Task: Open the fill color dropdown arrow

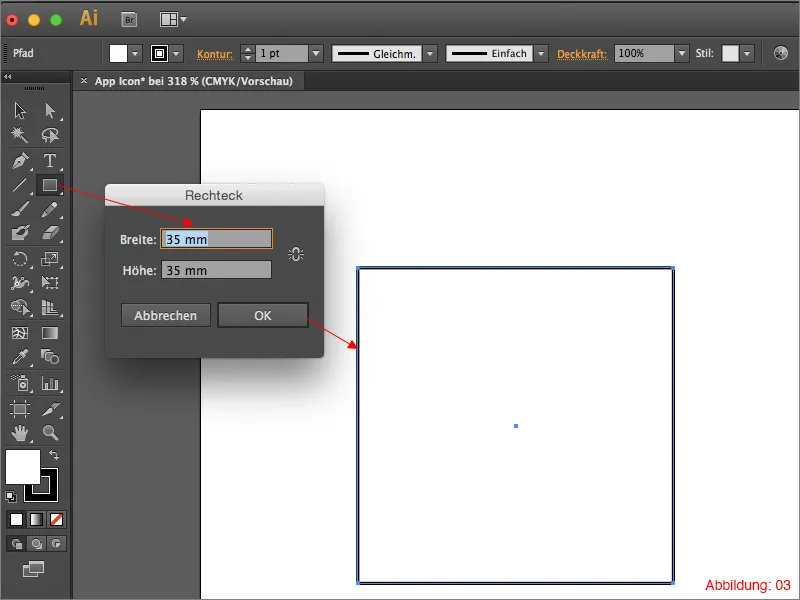Action: click(x=135, y=53)
